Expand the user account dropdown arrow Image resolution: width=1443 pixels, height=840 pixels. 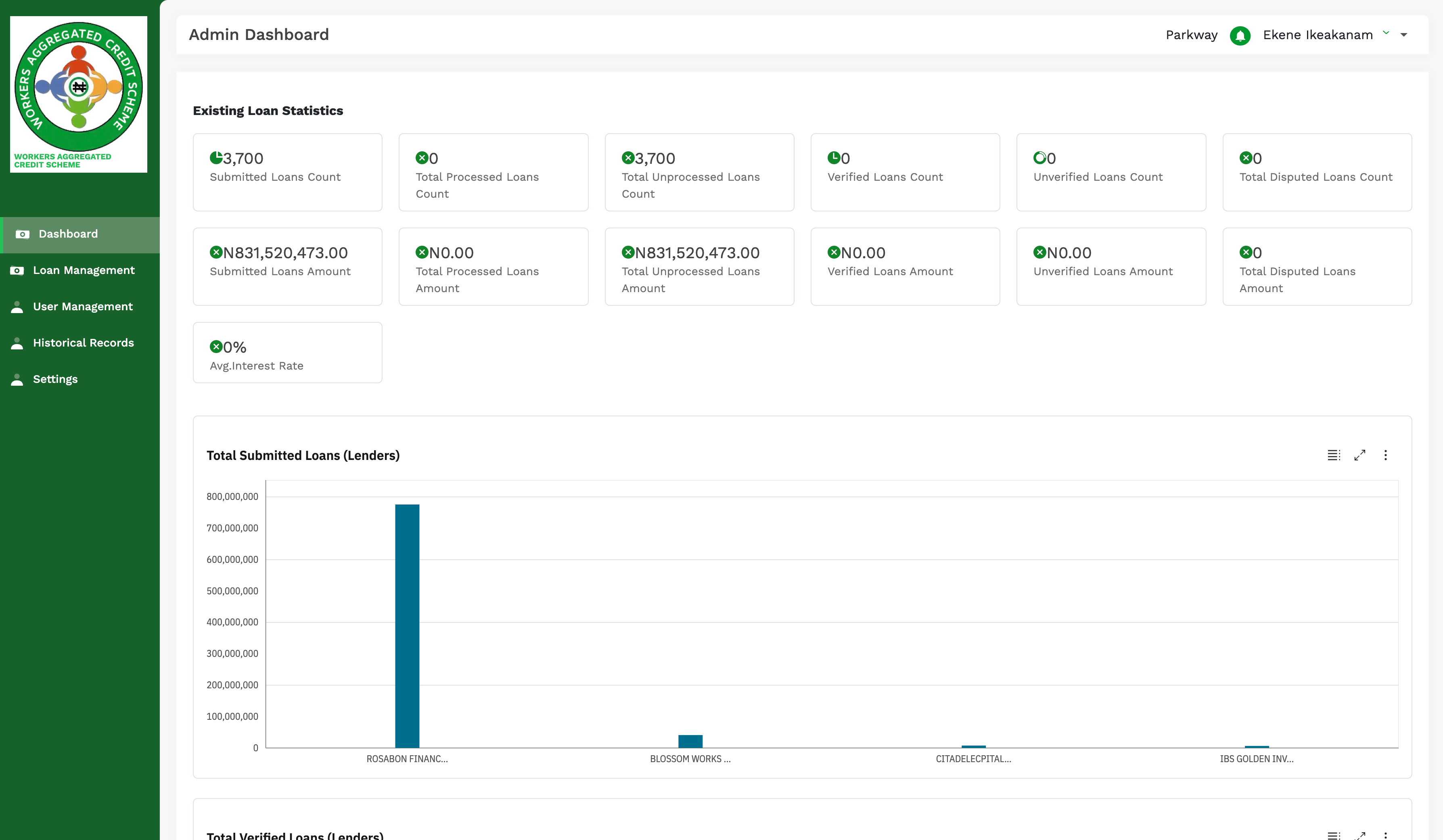click(1404, 35)
